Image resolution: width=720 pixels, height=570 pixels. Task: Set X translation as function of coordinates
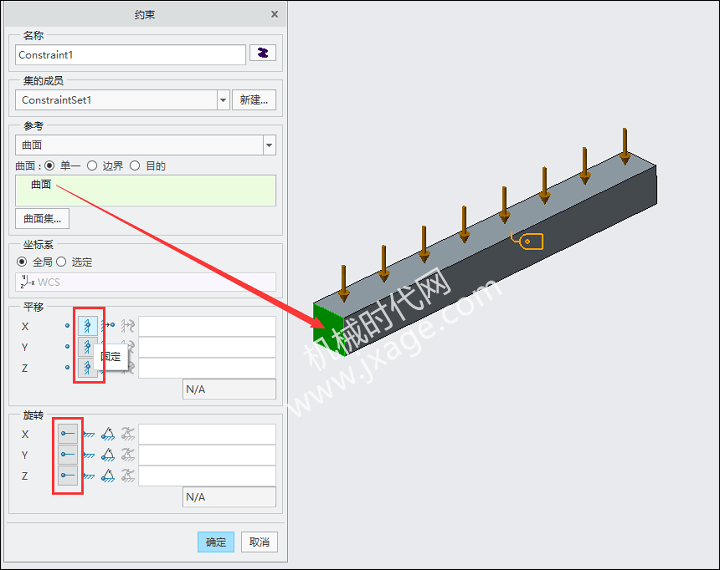[128, 326]
